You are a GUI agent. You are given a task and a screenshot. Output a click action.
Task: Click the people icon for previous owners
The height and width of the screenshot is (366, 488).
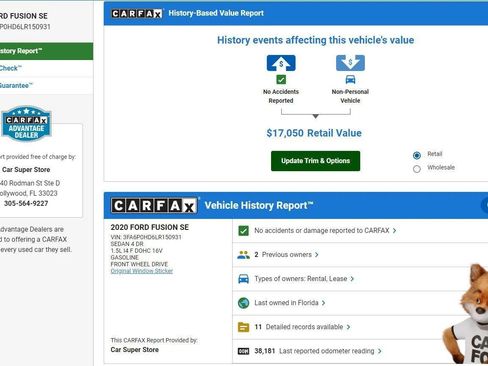click(244, 255)
